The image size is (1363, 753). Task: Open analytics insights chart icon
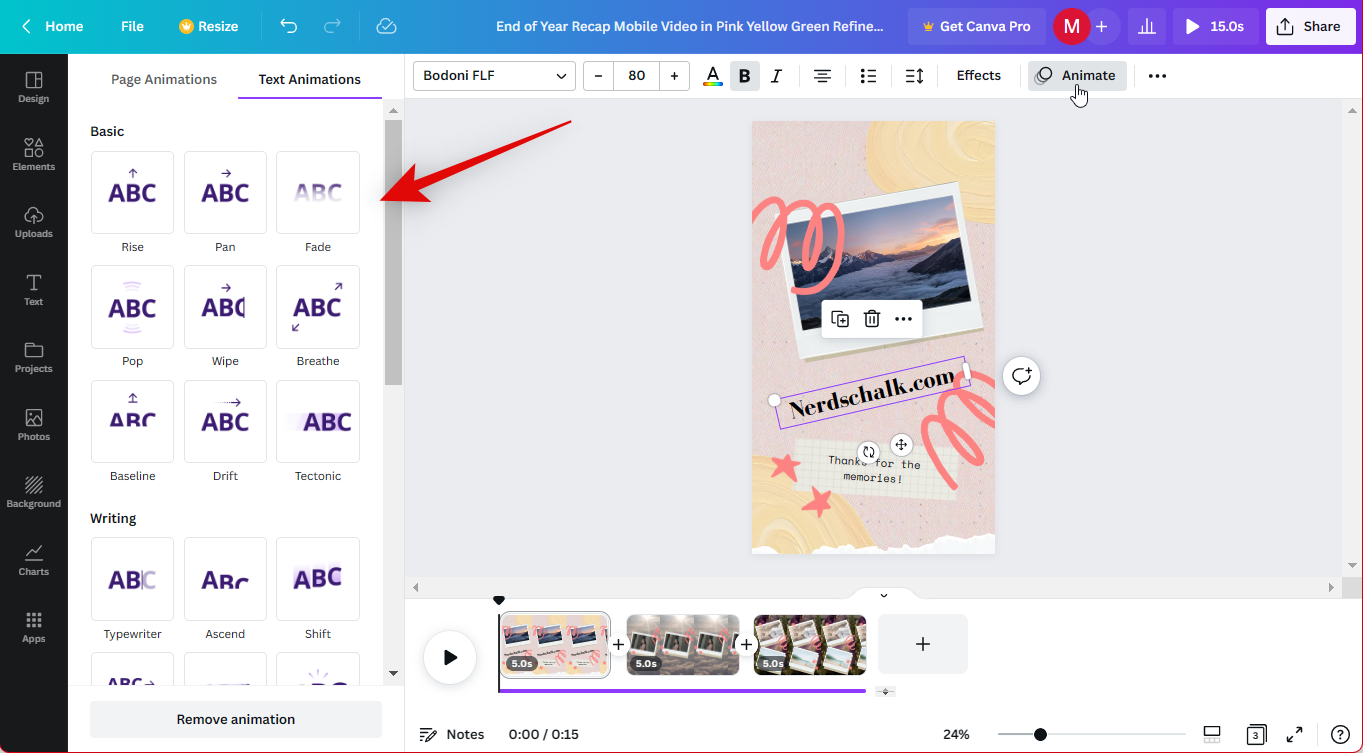pyautogui.click(x=1147, y=27)
